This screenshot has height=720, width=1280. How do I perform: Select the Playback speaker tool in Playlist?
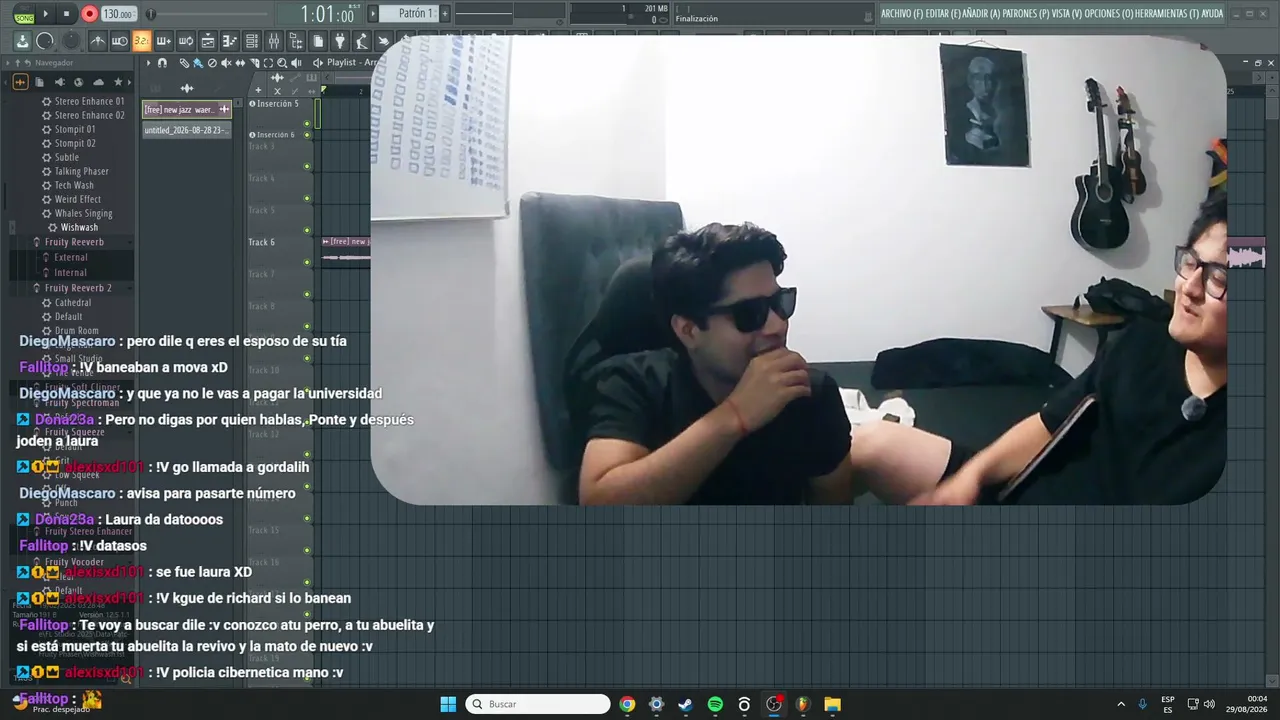[x=296, y=63]
